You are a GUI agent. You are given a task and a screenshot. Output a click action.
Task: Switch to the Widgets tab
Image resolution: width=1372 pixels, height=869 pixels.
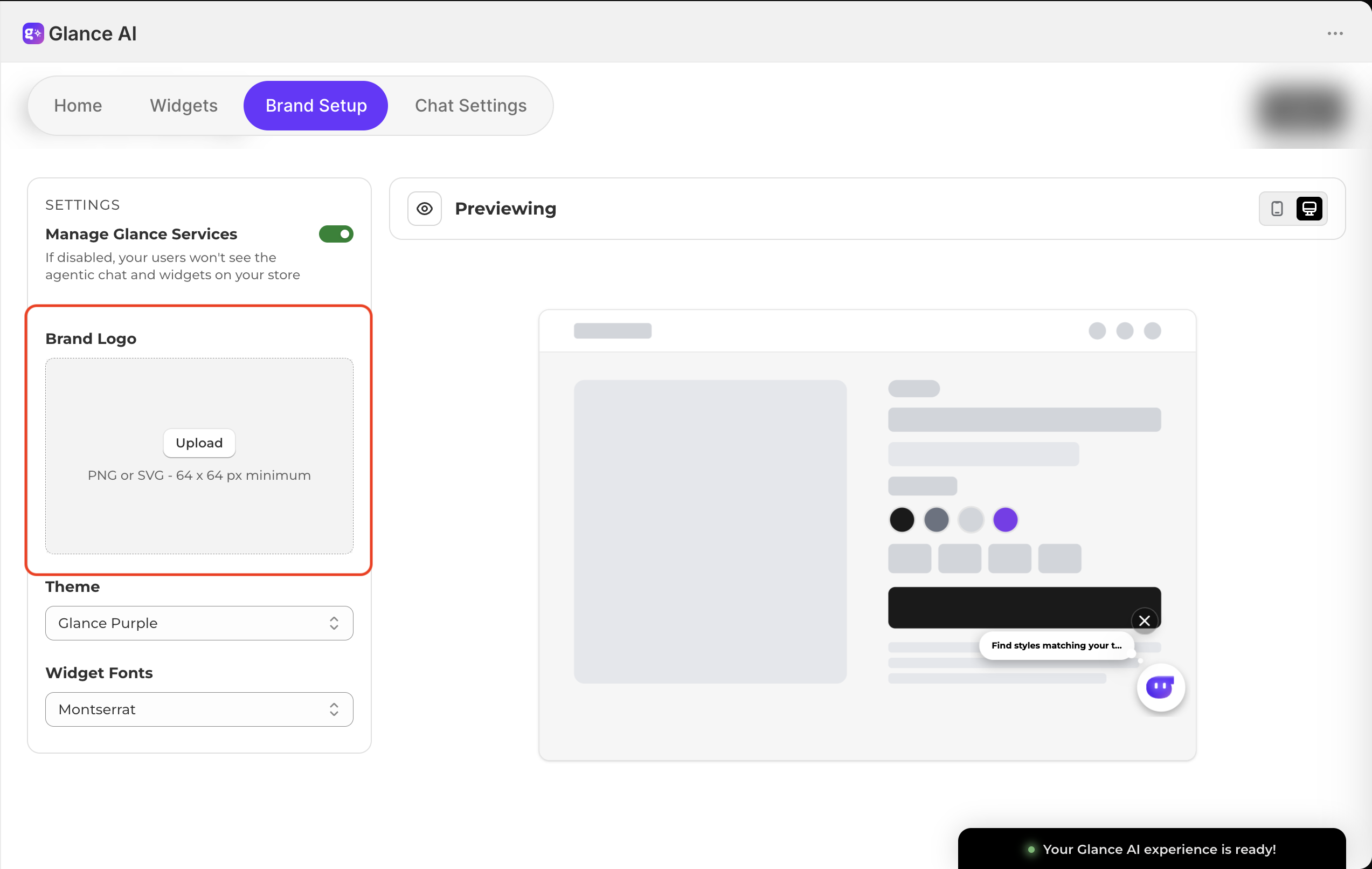pyautogui.click(x=183, y=106)
